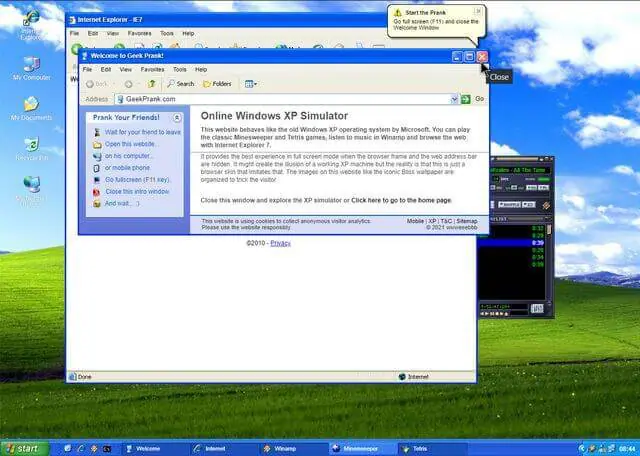Viewport: 640px width, 456px height.
Task: Launch Internet Explorer from quick launch
Action: pyautogui.click(x=80, y=449)
